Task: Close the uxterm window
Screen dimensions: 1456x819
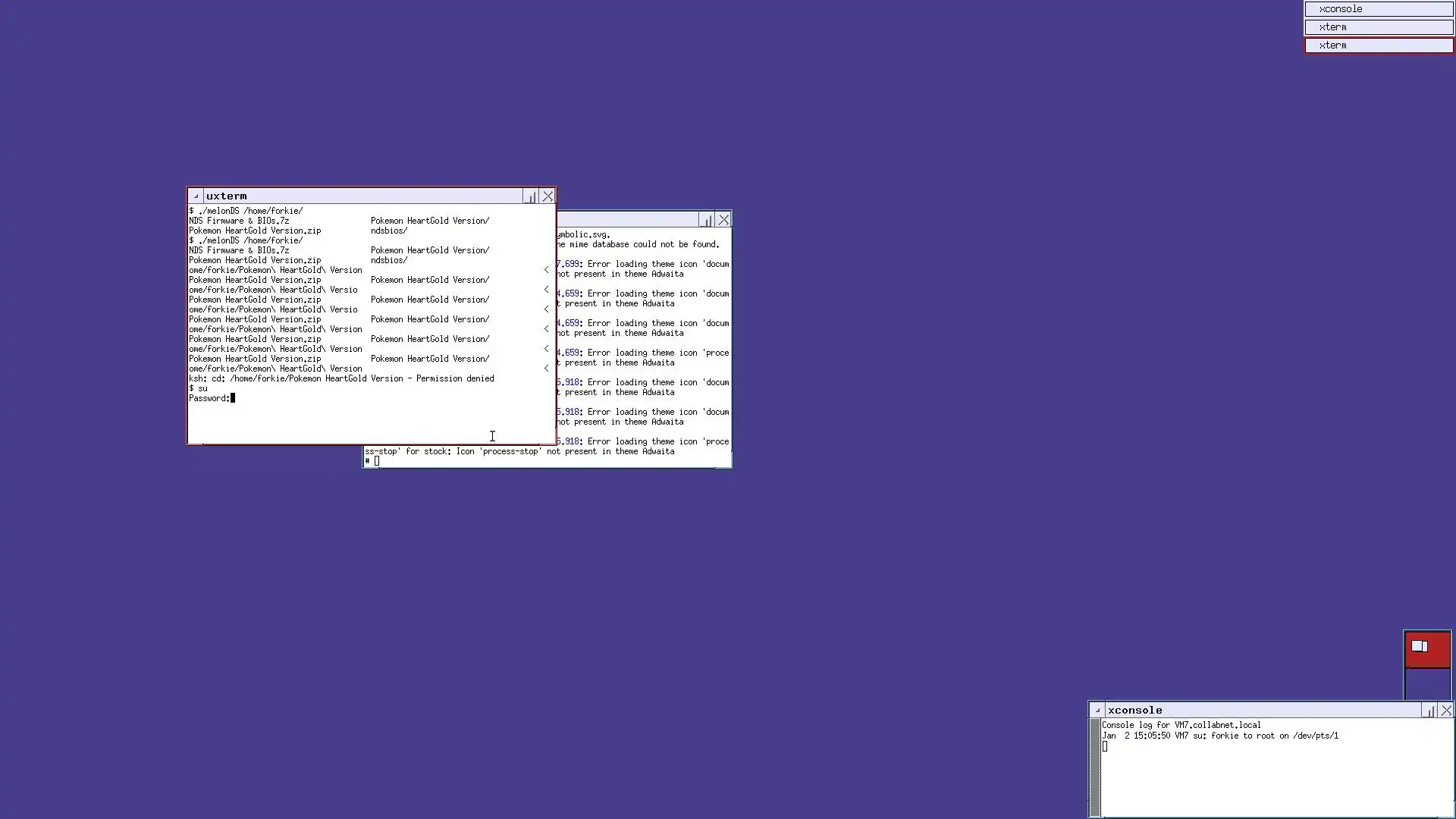Action: (x=548, y=196)
